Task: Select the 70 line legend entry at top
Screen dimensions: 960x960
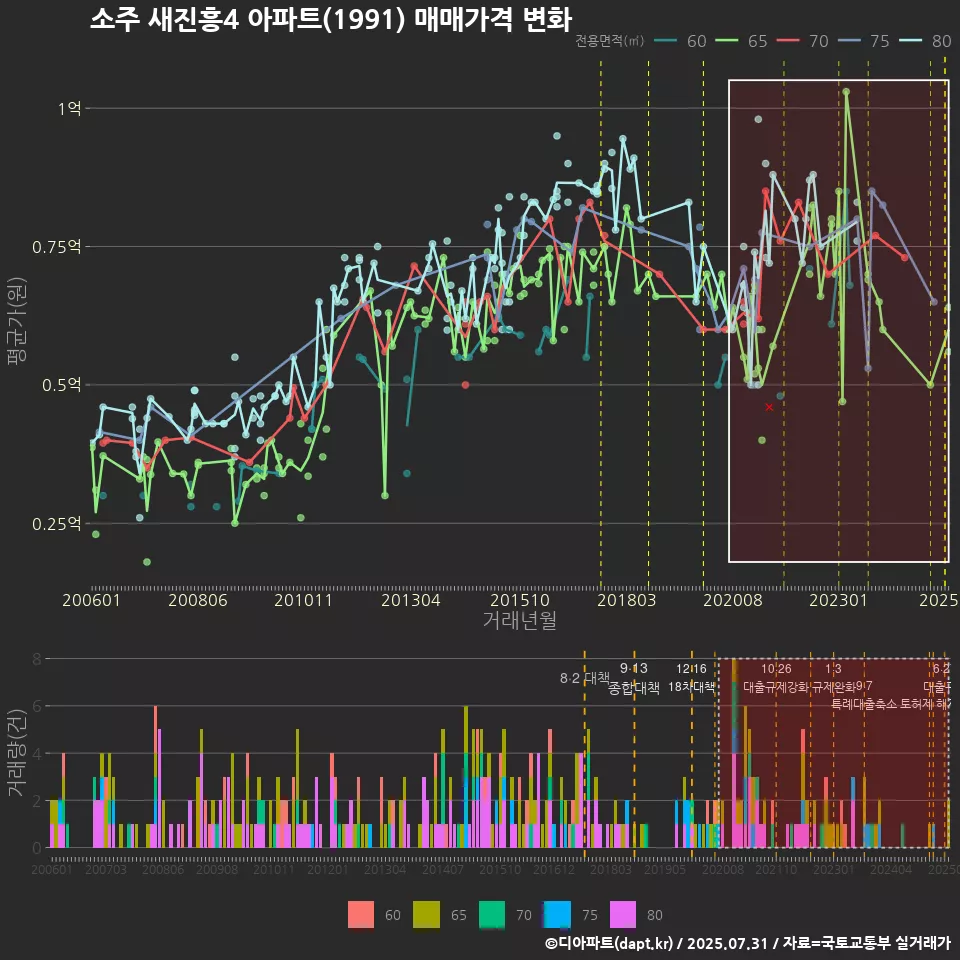Action: click(x=802, y=41)
